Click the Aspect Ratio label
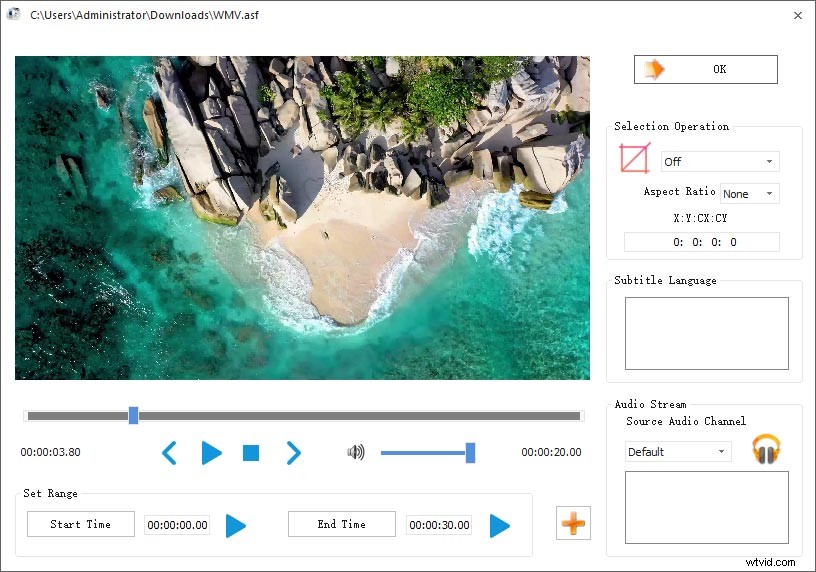816x572 pixels. coord(679,192)
